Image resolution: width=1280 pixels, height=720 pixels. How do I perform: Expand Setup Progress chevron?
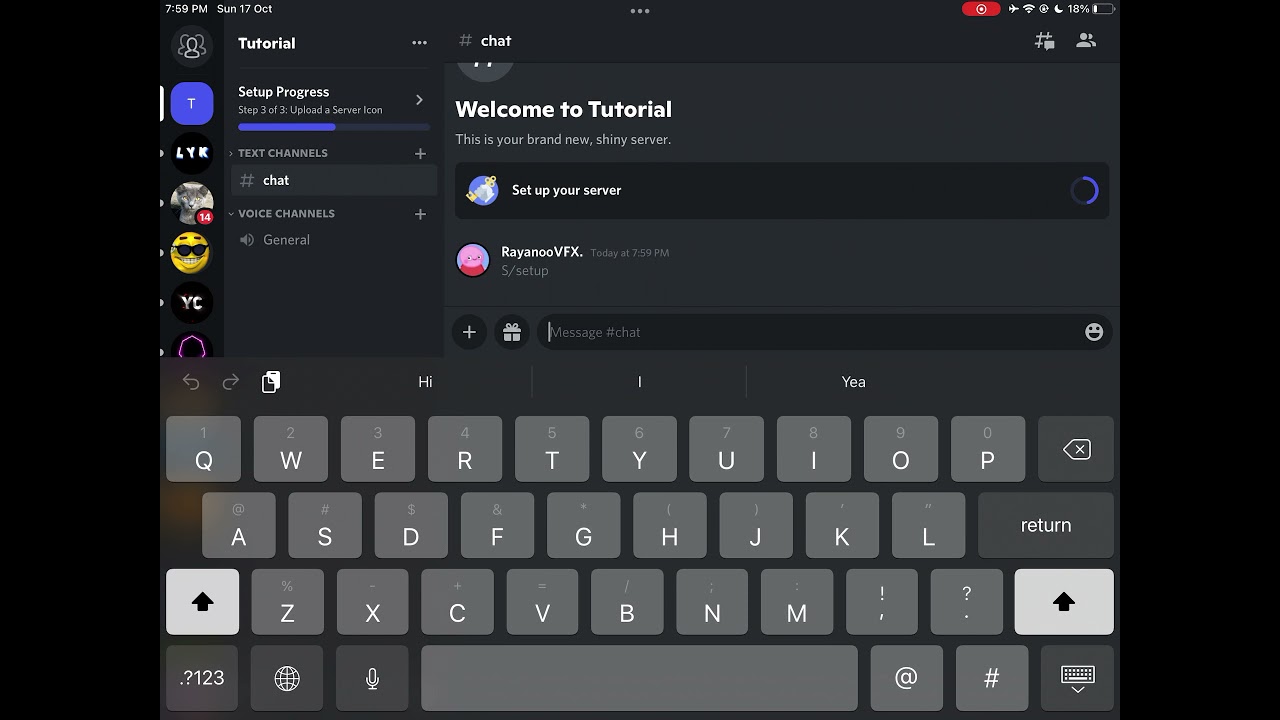[x=419, y=100]
